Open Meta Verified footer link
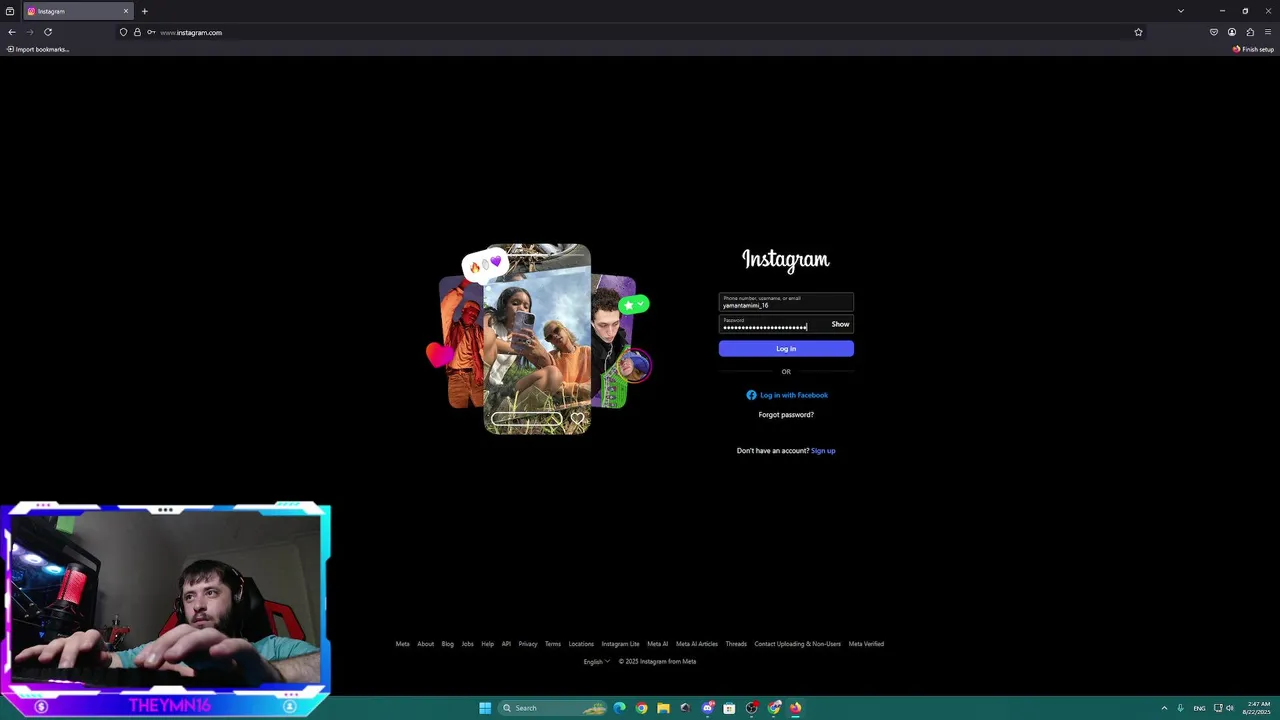1280x720 pixels. (x=866, y=644)
